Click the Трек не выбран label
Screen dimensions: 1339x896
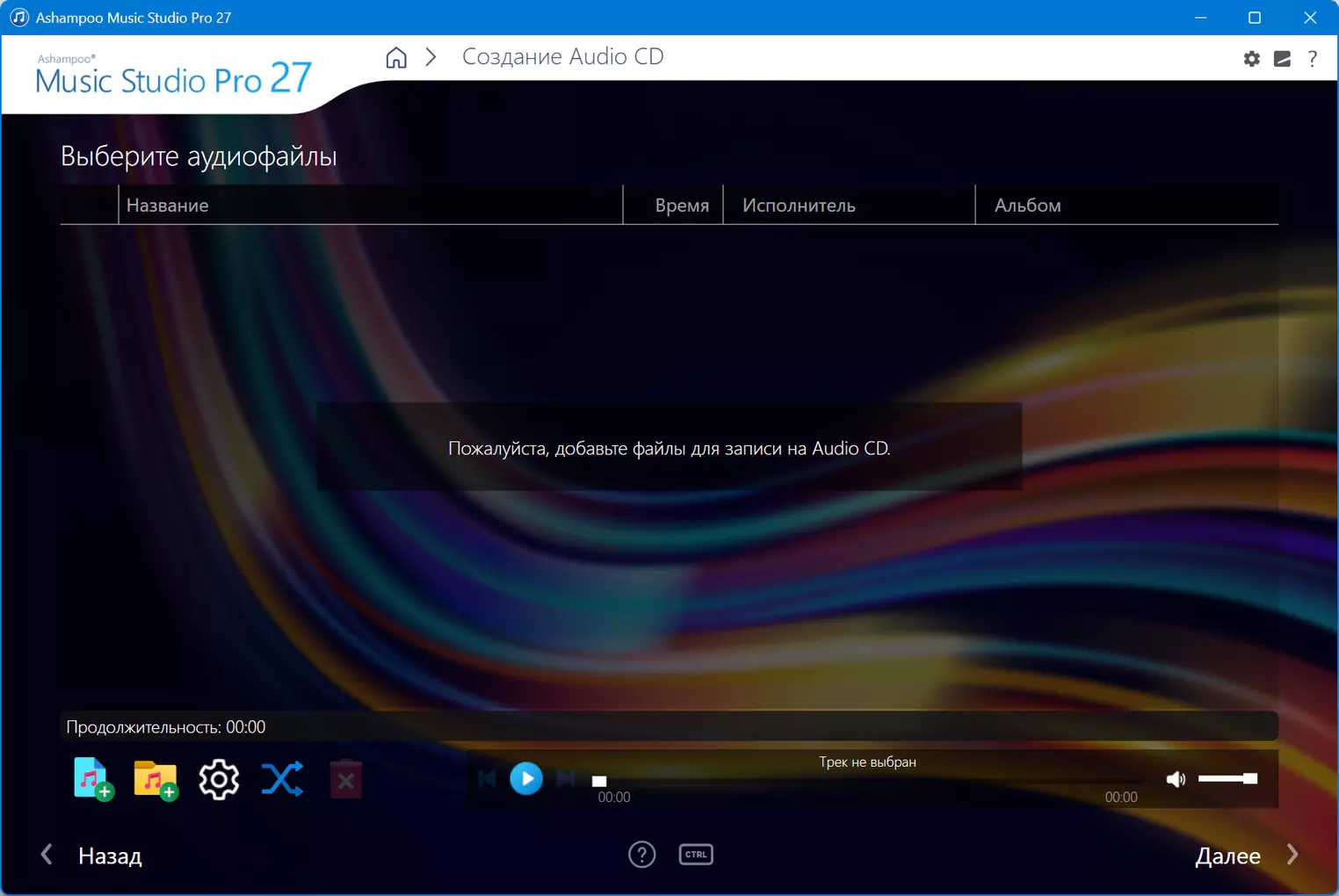click(868, 762)
